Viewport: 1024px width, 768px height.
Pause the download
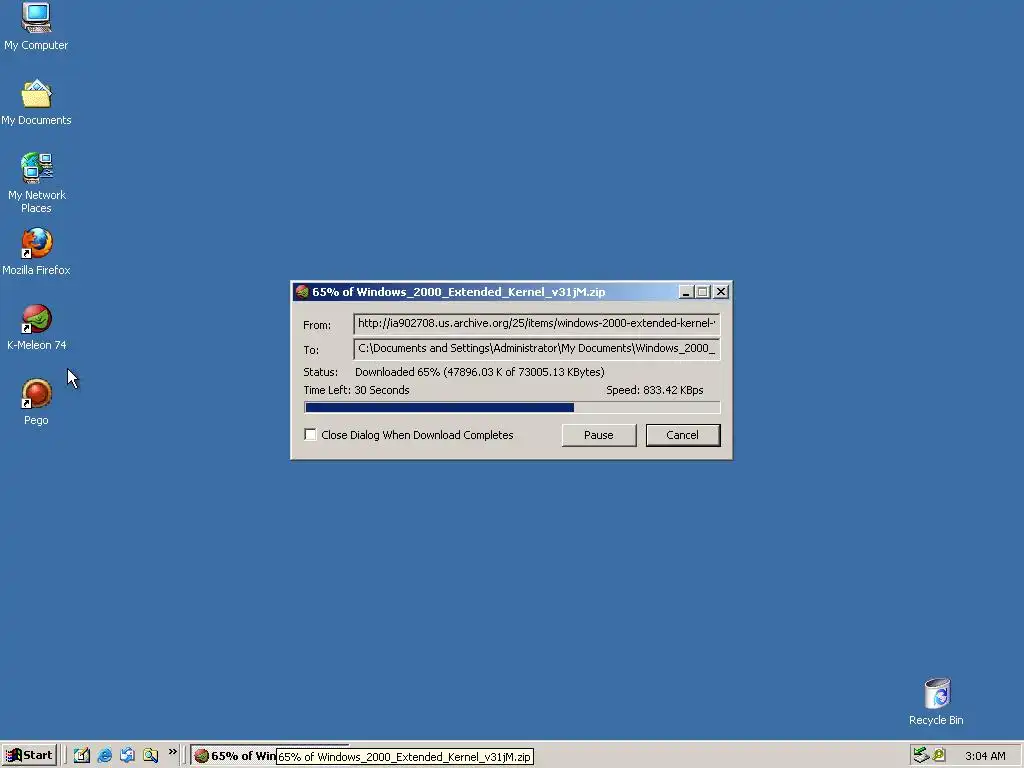599,435
